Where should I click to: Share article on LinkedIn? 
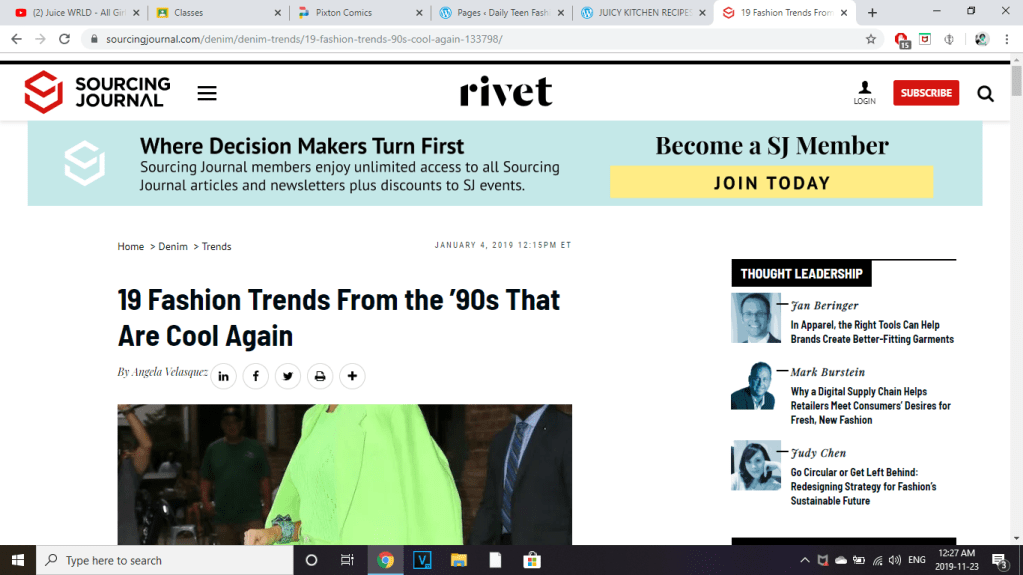[x=223, y=377]
